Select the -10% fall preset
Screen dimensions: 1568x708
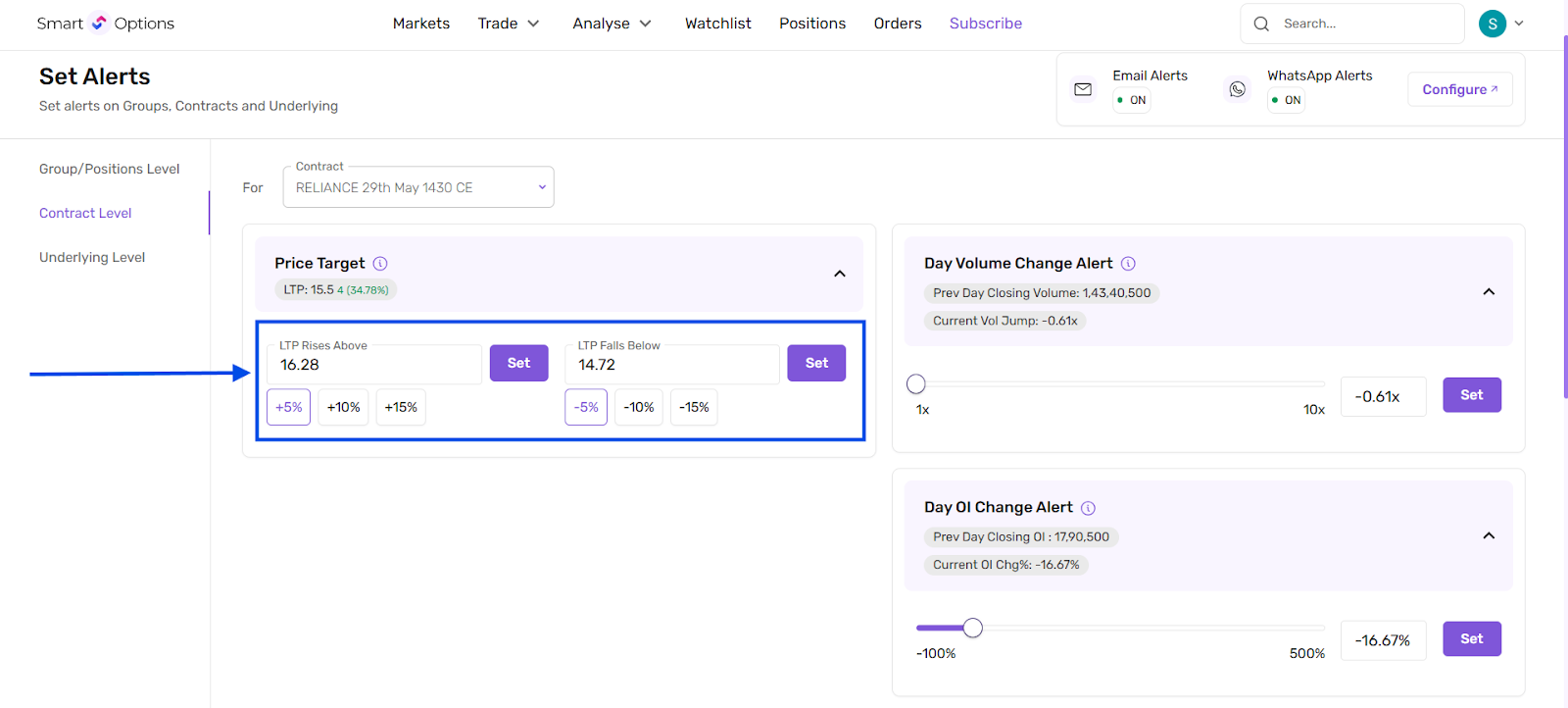[639, 407]
